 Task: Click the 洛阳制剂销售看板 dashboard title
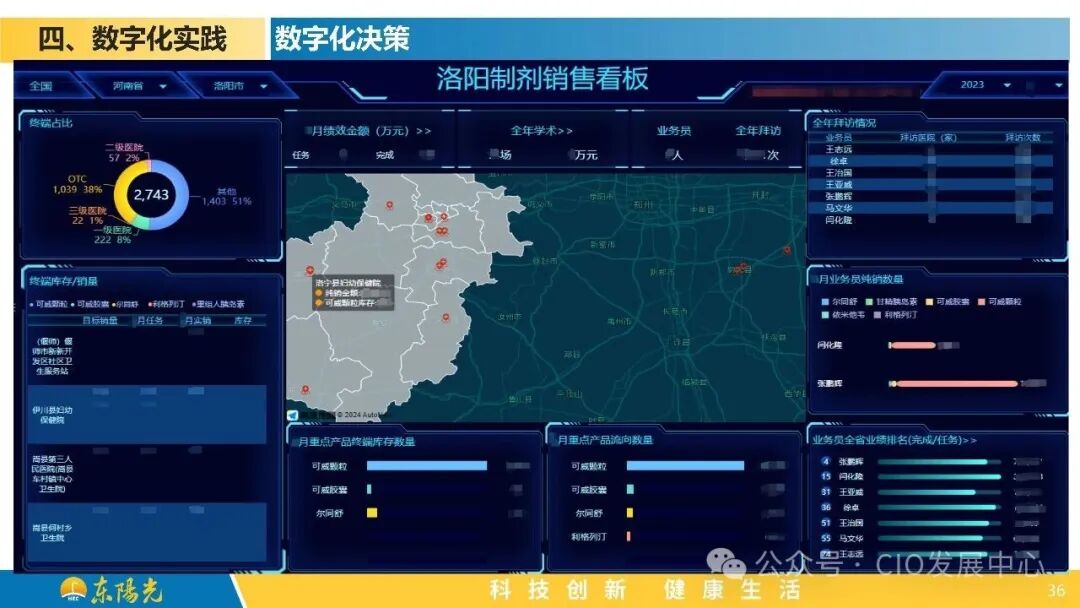pos(542,78)
